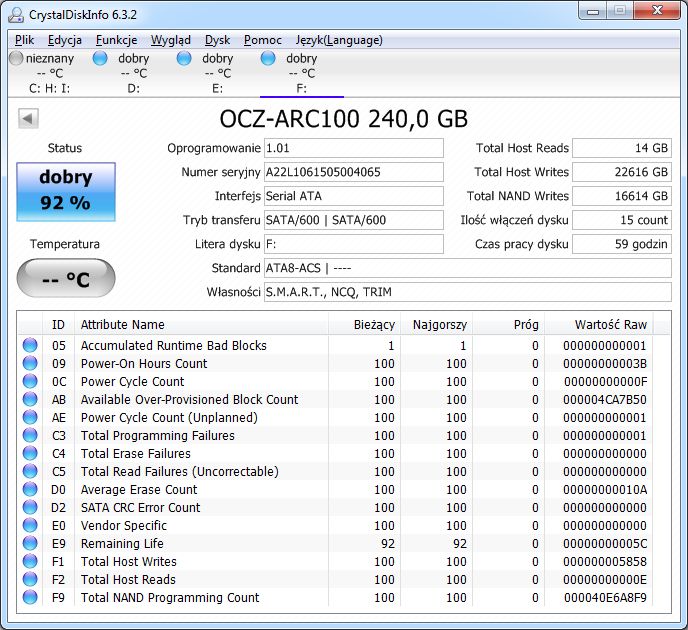Select the gray status orb for disk C: H: I:
This screenshot has height=630, width=688.
pyautogui.click(x=16, y=58)
